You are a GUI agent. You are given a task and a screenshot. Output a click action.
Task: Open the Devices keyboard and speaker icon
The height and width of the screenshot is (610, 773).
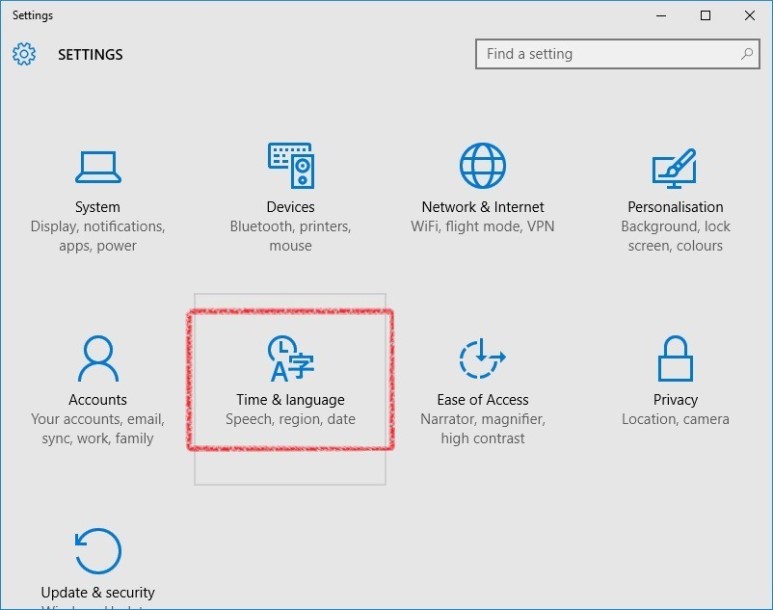point(291,165)
